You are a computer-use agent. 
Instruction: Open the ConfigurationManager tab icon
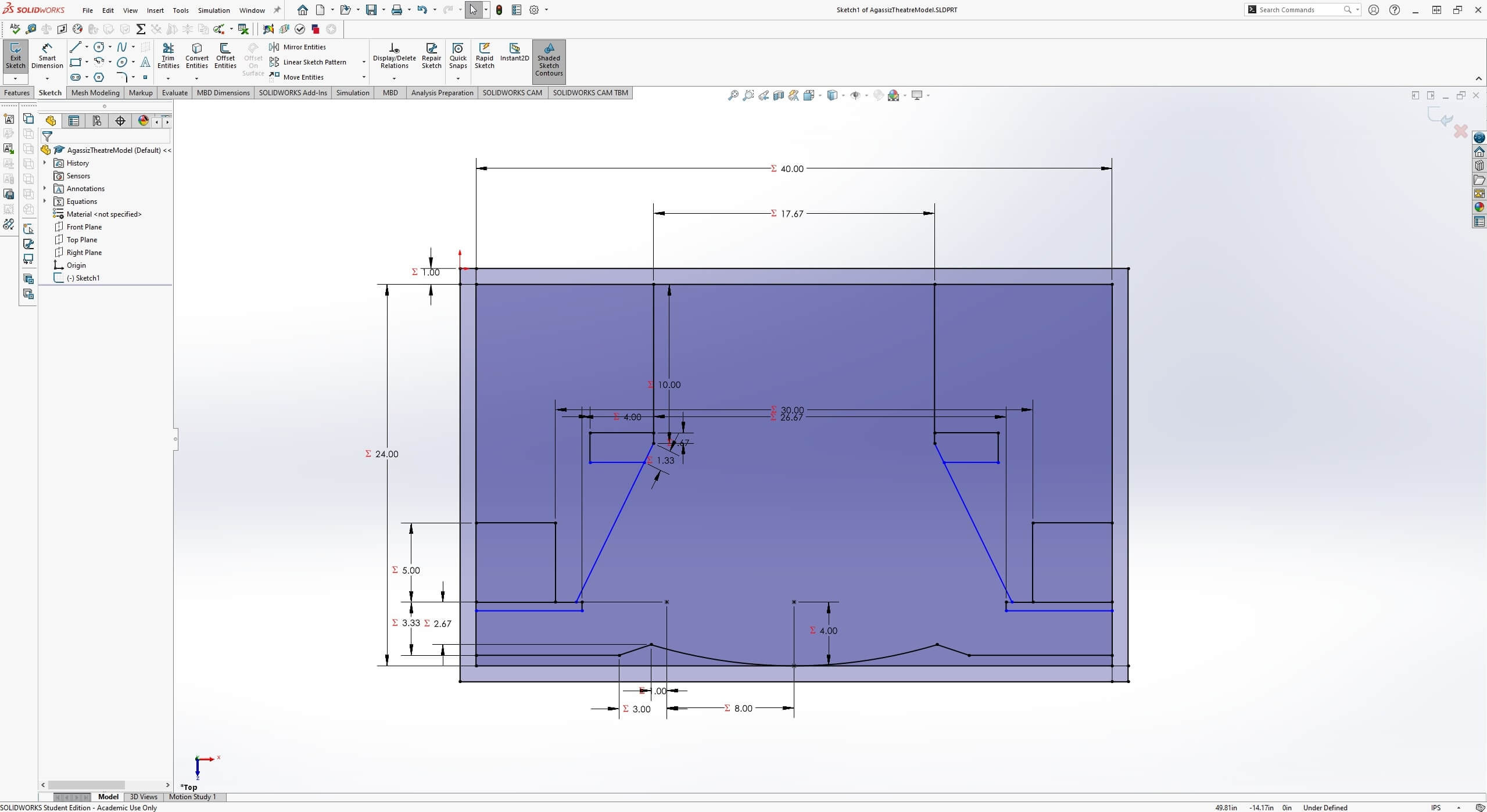[97, 121]
